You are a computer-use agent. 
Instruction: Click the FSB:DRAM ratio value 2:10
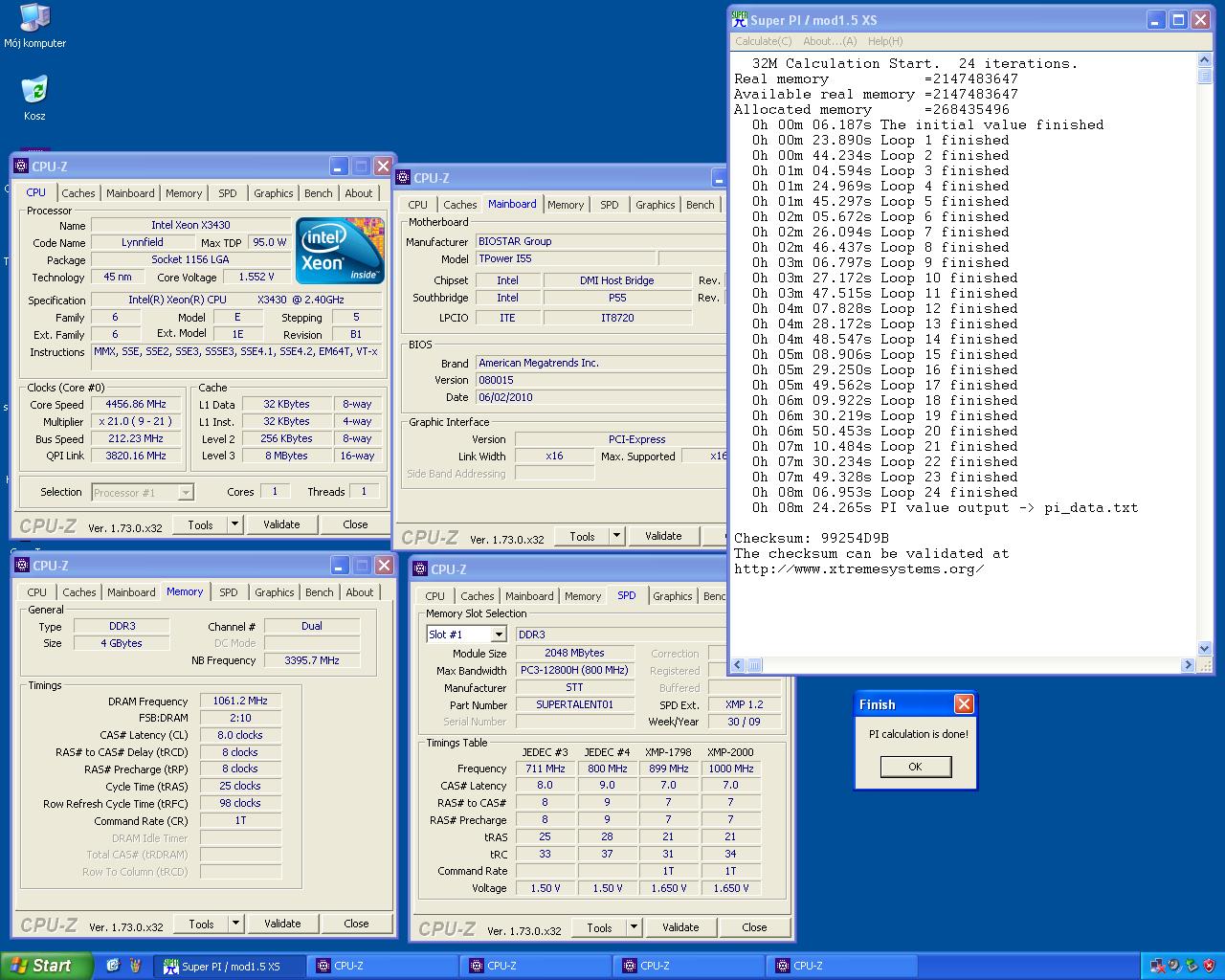[x=241, y=718]
